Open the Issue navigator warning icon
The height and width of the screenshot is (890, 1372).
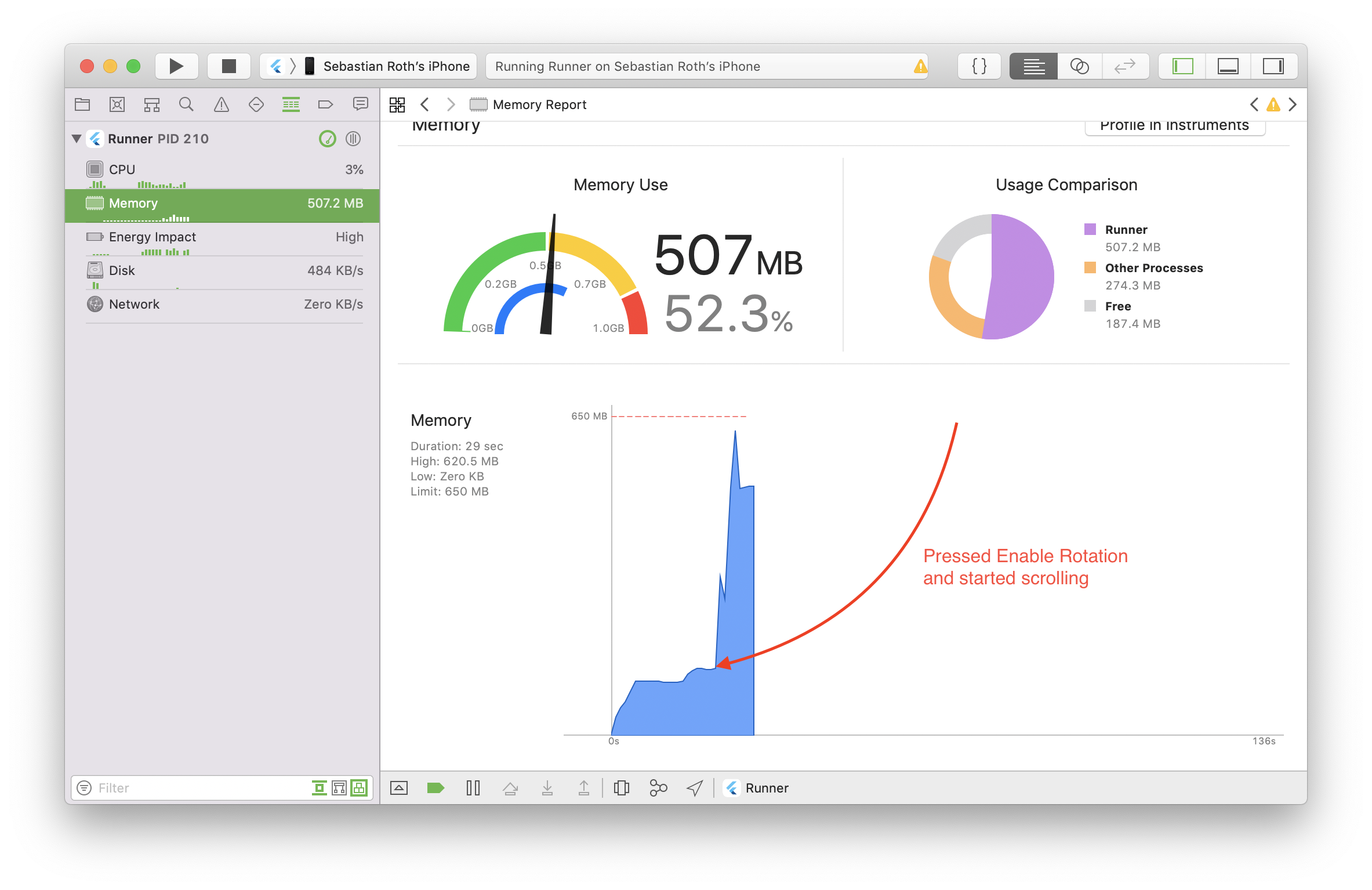pos(222,104)
